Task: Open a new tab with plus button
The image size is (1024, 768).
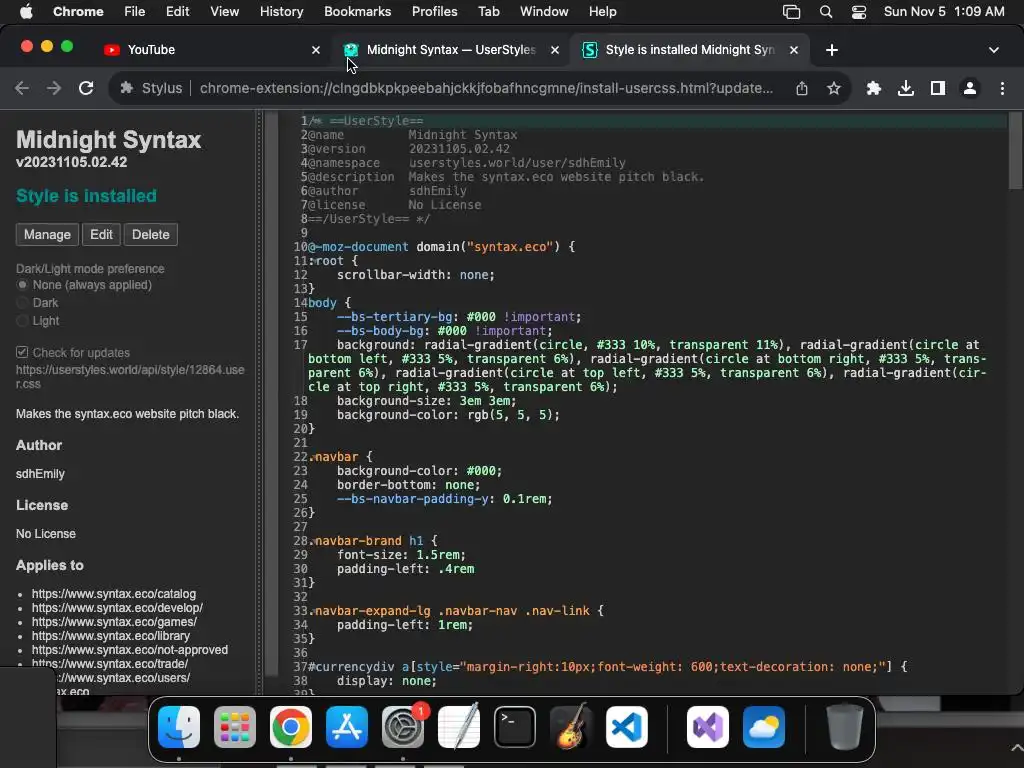Action: pos(831,50)
